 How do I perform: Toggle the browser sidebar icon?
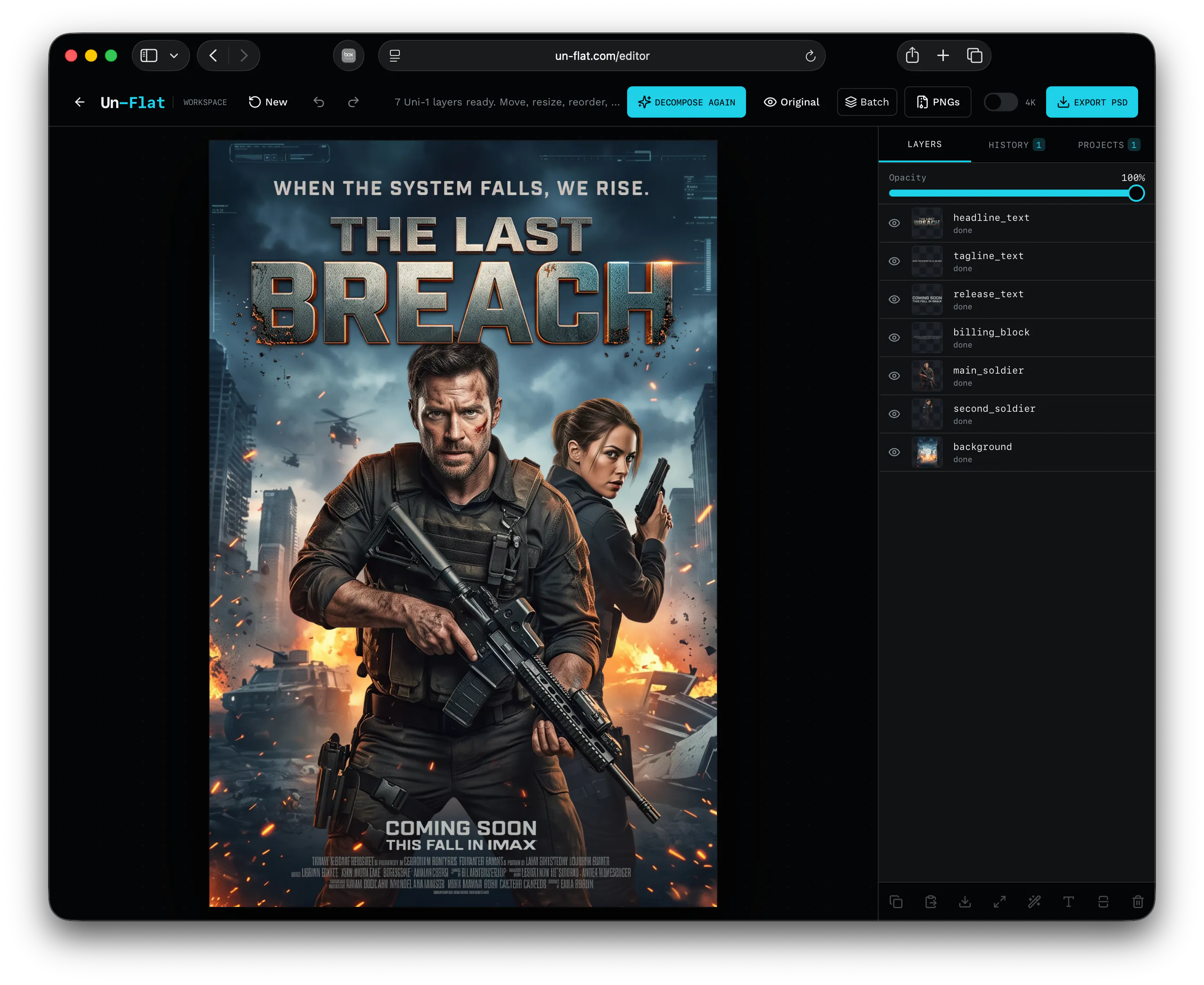[149, 56]
